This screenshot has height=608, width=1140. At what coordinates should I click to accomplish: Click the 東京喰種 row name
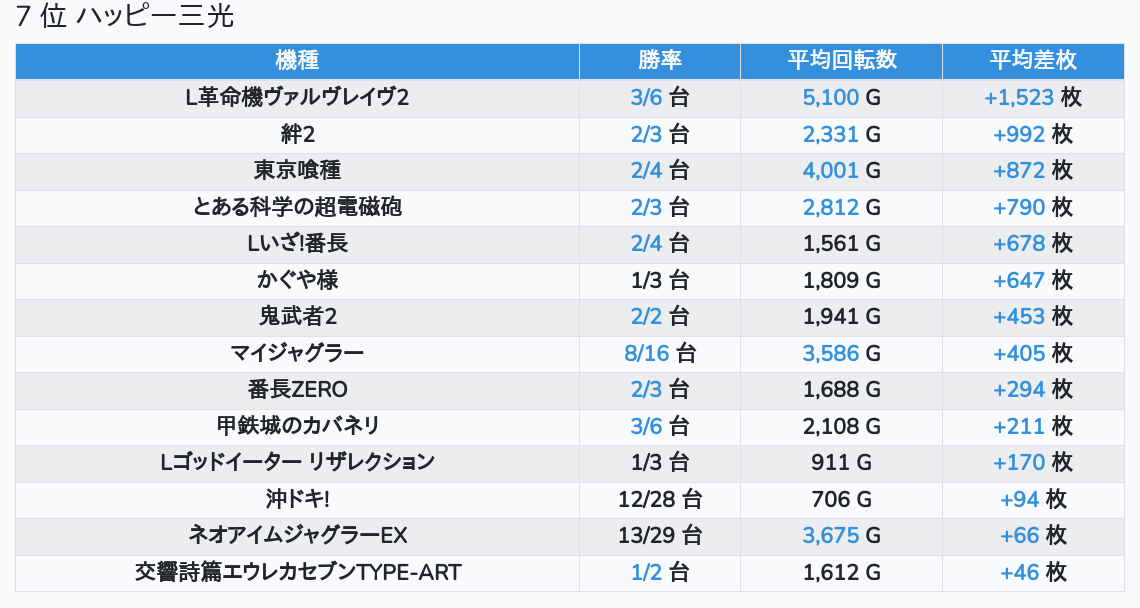[298, 170]
